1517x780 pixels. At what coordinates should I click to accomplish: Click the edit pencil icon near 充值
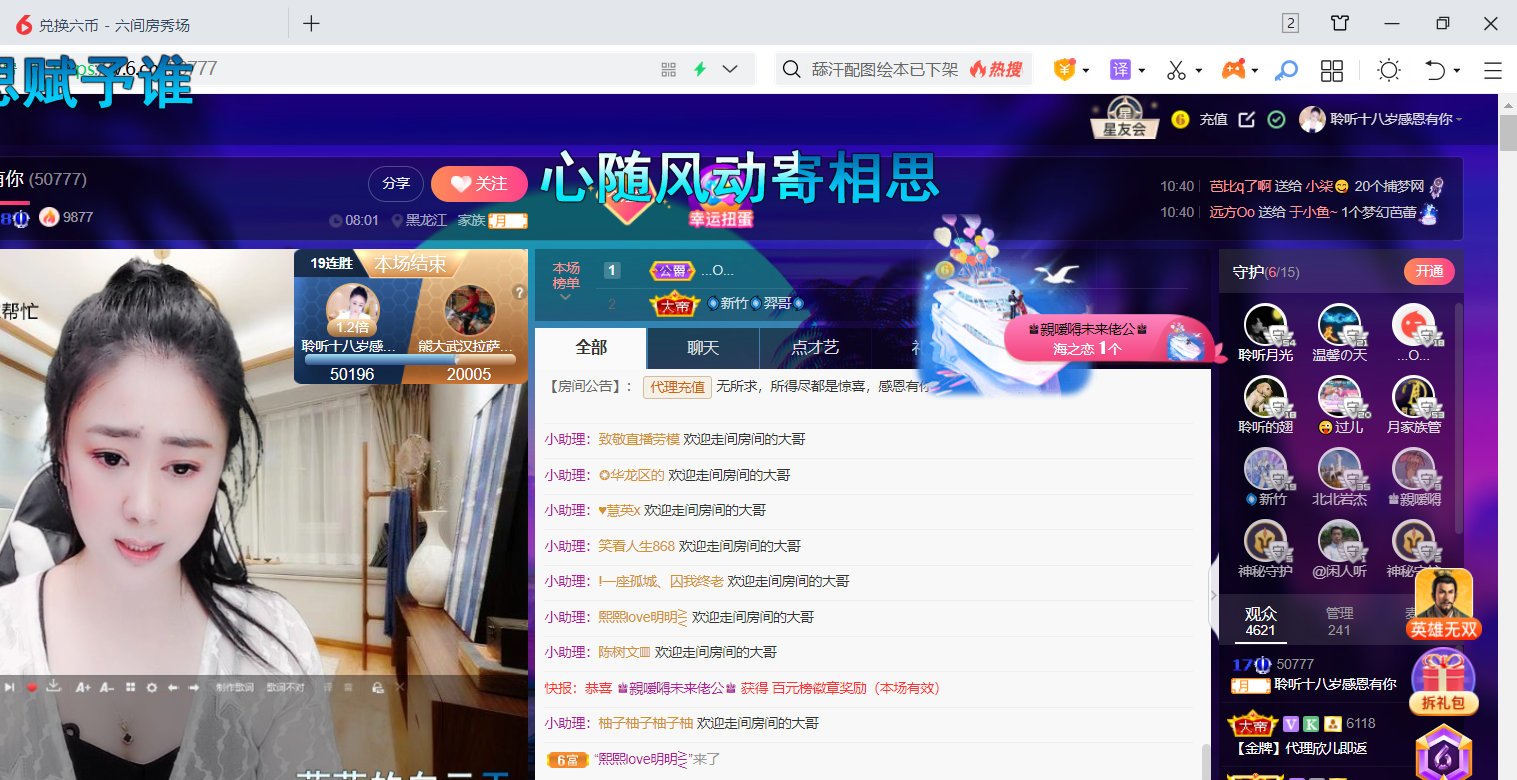(1246, 119)
